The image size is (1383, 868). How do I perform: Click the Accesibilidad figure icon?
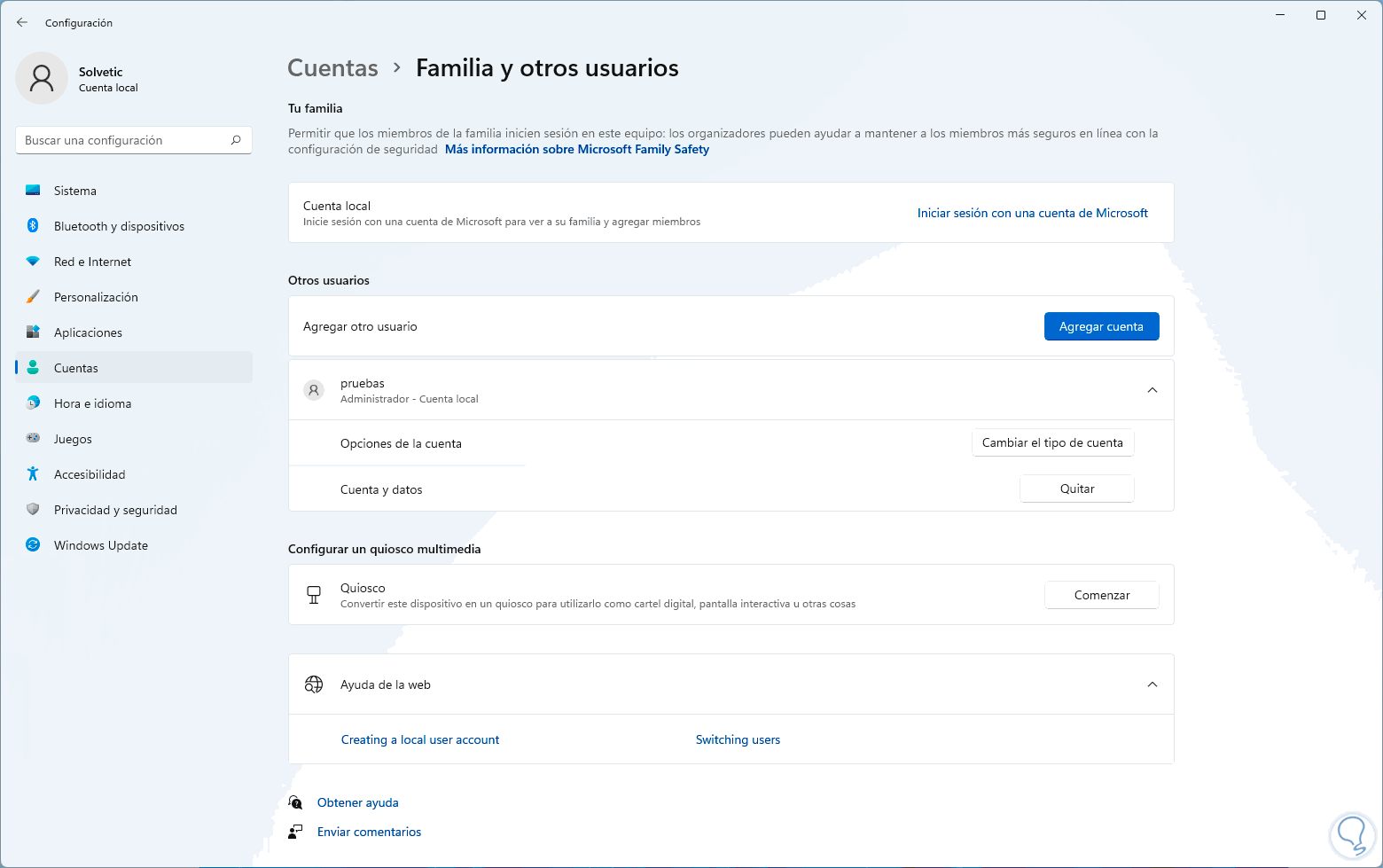[x=33, y=474]
